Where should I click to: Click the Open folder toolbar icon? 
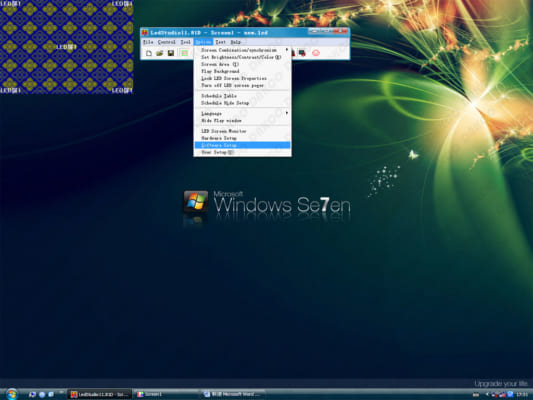[159, 53]
